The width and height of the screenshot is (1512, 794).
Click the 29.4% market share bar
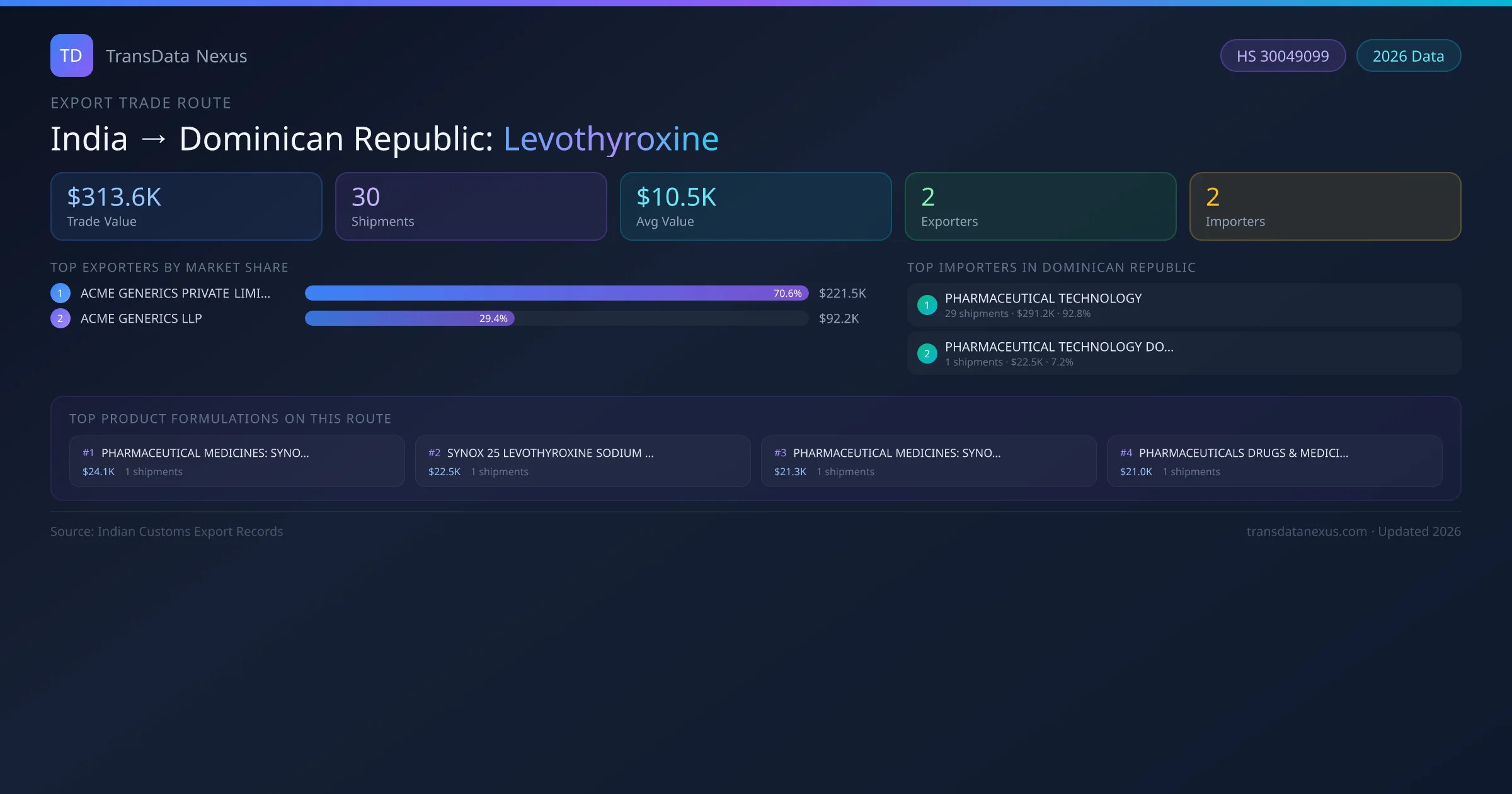[x=409, y=318]
